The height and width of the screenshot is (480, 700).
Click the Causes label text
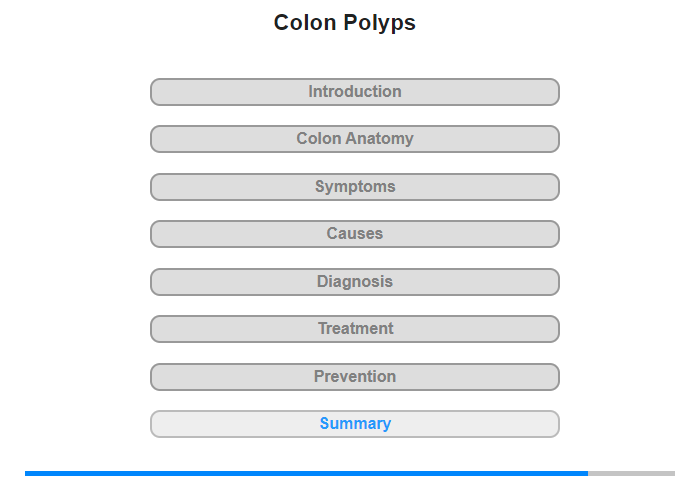[x=355, y=234]
